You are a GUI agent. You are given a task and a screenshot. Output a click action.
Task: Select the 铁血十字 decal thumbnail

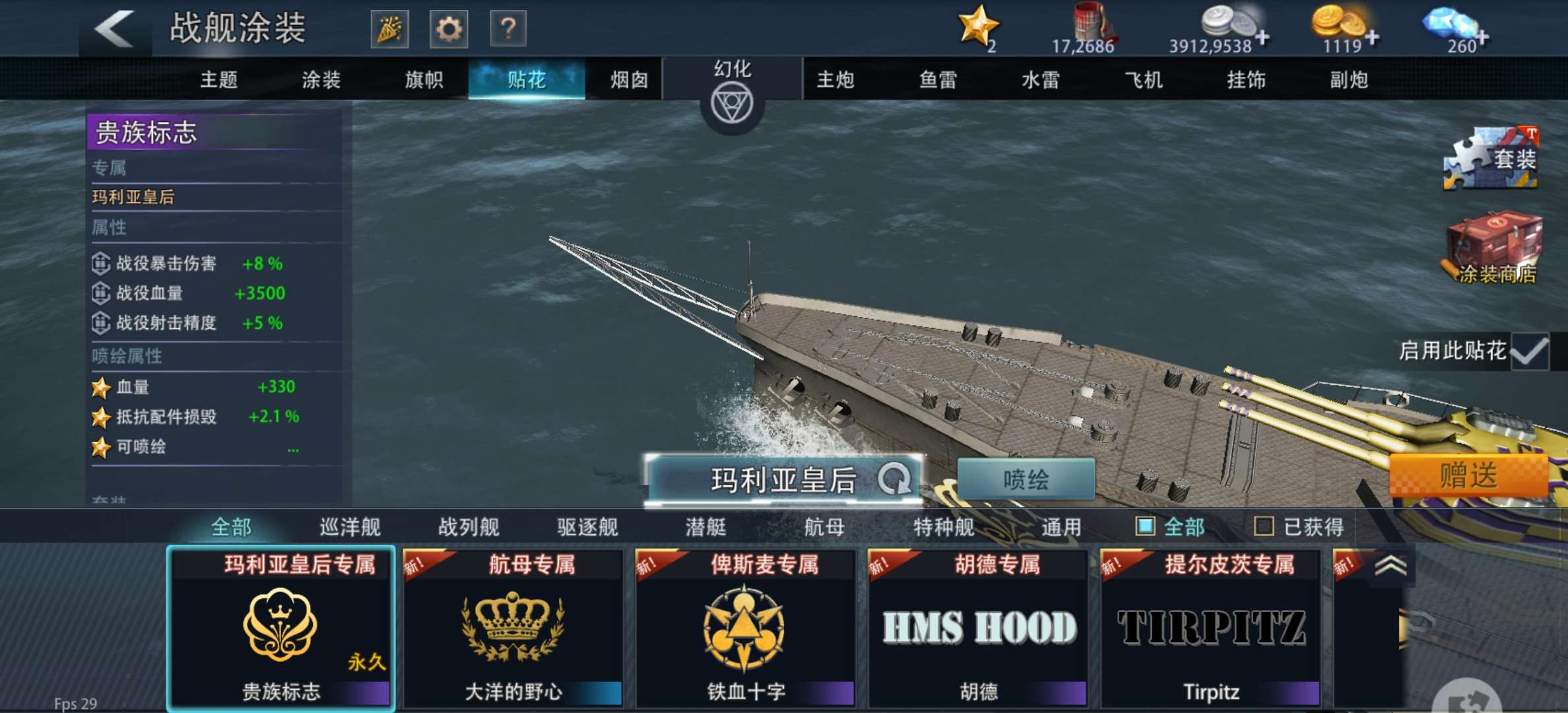coord(745,628)
